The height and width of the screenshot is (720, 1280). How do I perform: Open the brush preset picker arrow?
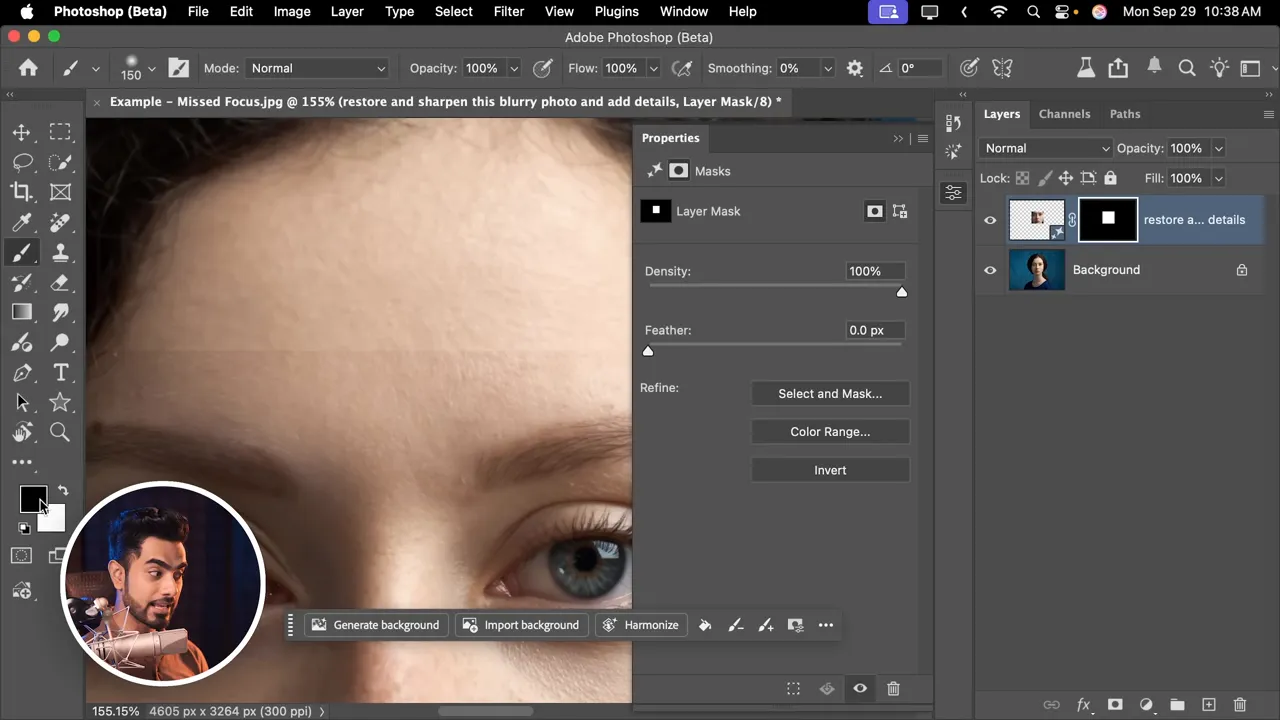pyautogui.click(x=151, y=69)
